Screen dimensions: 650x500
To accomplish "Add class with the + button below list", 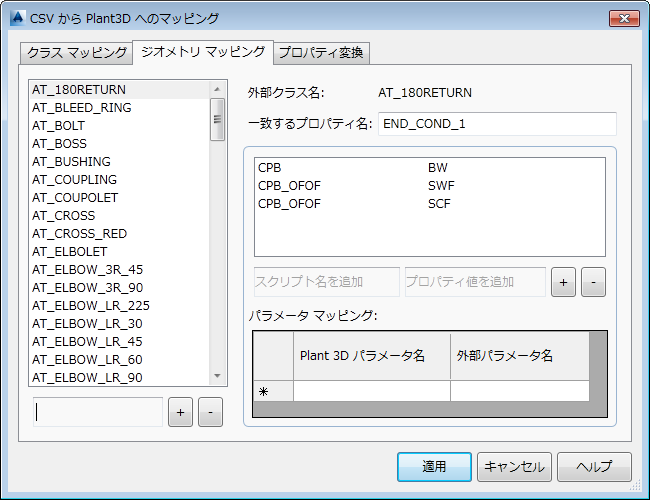I will click(180, 412).
